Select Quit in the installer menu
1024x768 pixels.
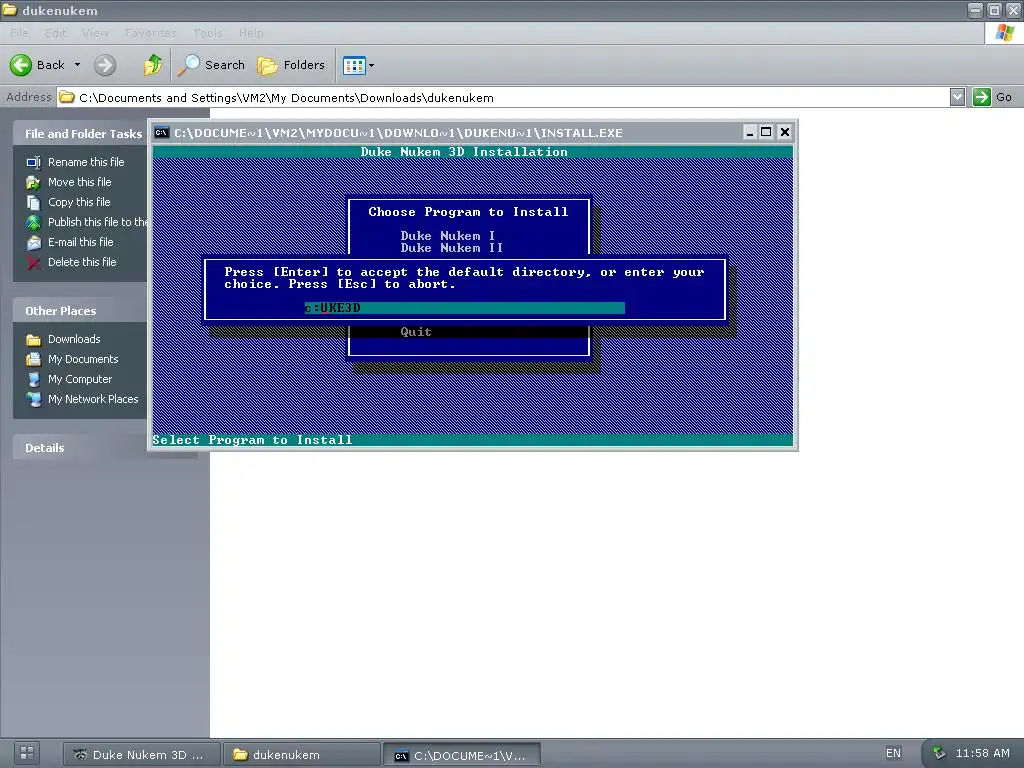(416, 332)
